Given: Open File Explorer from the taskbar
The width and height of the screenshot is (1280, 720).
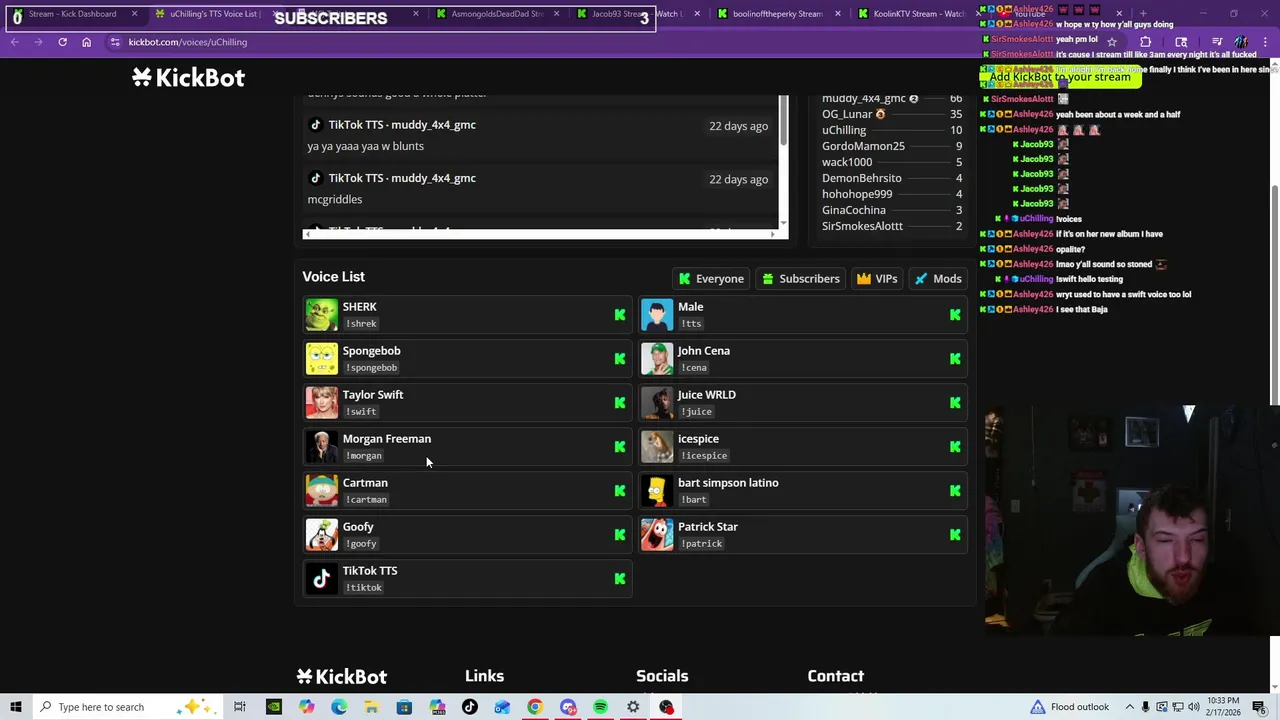Looking at the screenshot, I should tap(371, 707).
